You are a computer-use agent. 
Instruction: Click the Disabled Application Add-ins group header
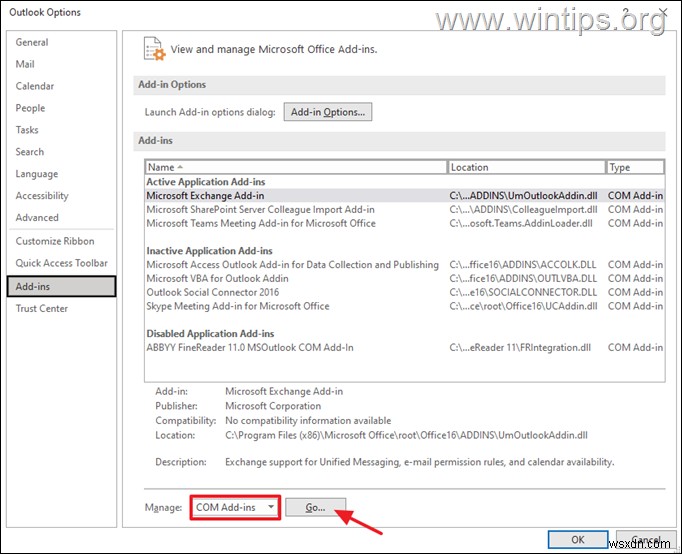point(210,334)
